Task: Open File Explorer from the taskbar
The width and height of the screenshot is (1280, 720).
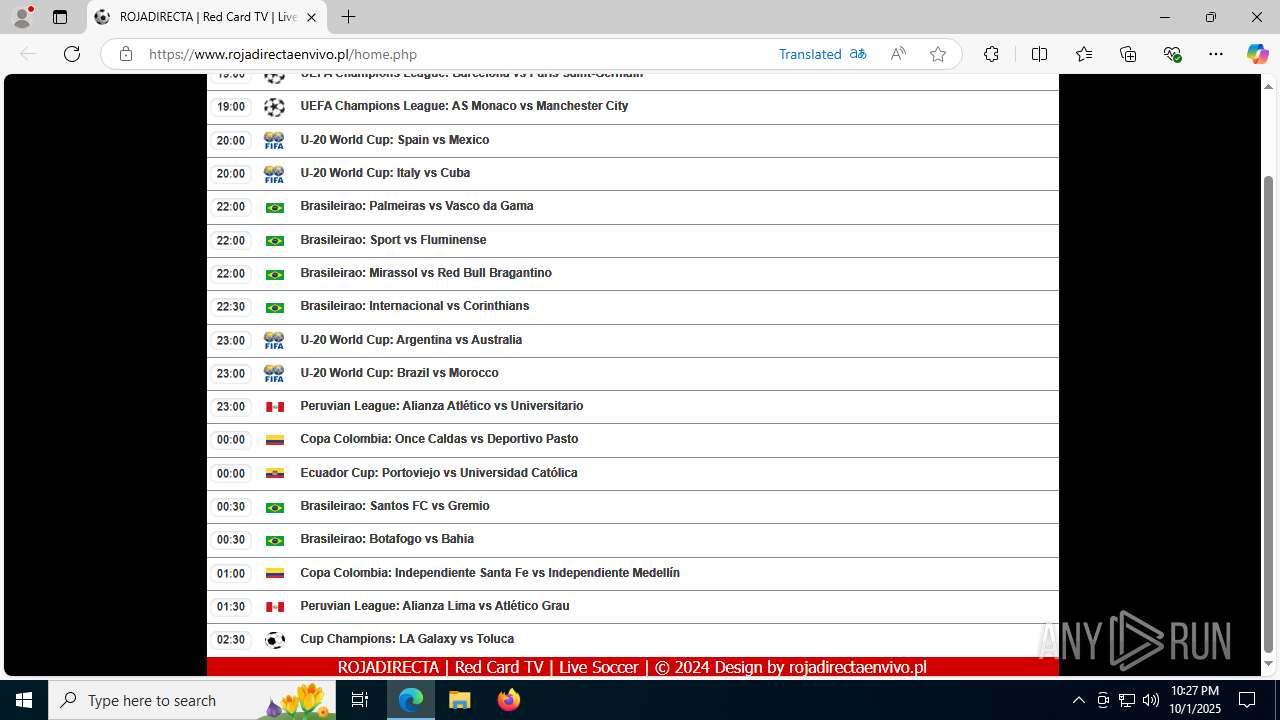Action: pyautogui.click(x=459, y=700)
